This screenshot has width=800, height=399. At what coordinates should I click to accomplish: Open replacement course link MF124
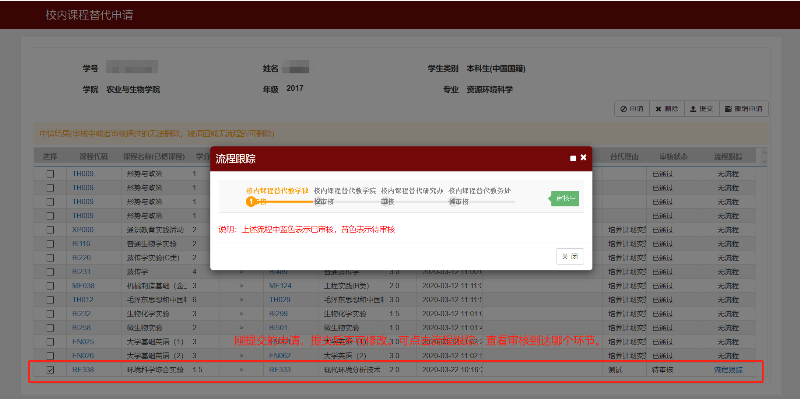pos(280,286)
